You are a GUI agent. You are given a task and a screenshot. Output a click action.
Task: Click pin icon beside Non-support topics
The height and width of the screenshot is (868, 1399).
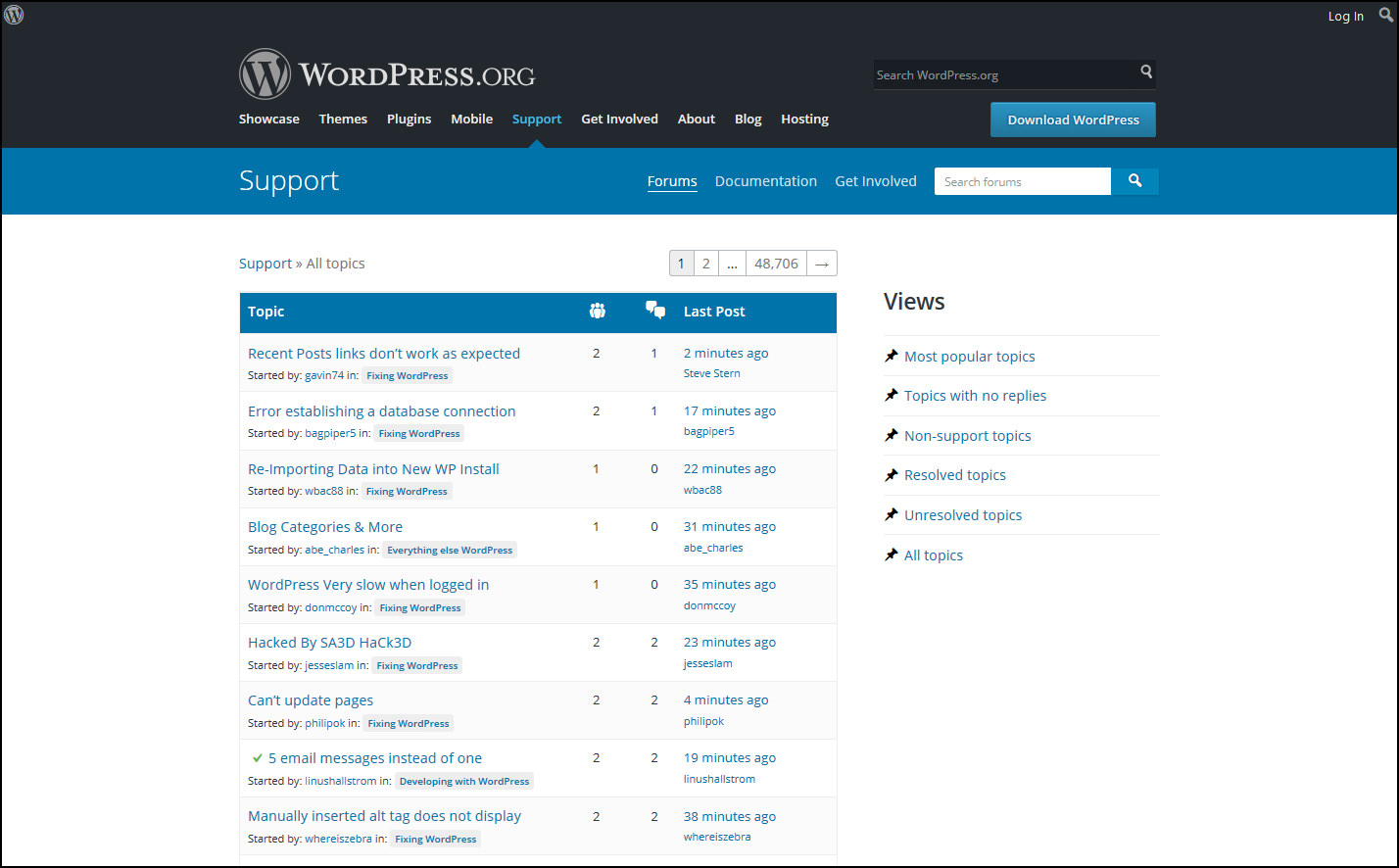point(891,436)
